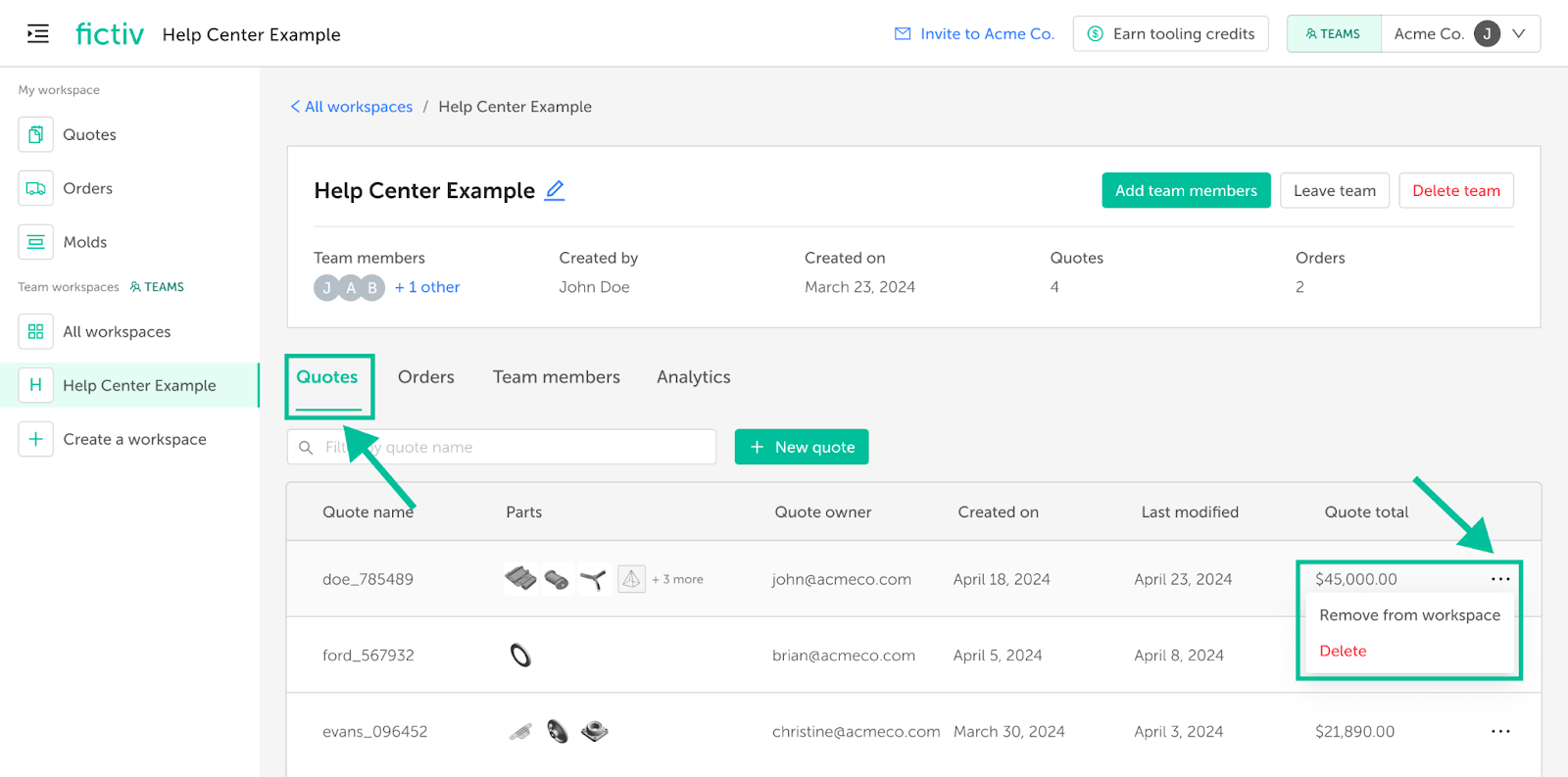Open Invite to Acme Co. link
This screenshot has width=1568, height=777.
click(987, 34)
